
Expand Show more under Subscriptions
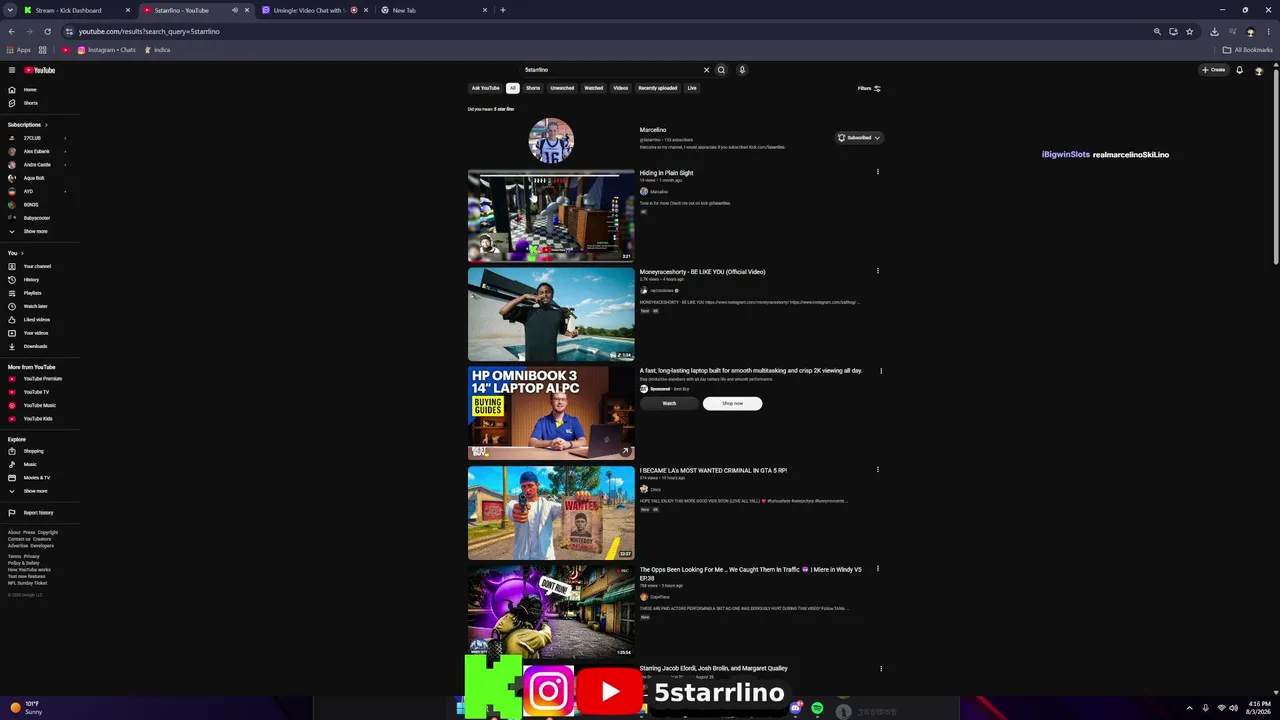click(35, 231)
